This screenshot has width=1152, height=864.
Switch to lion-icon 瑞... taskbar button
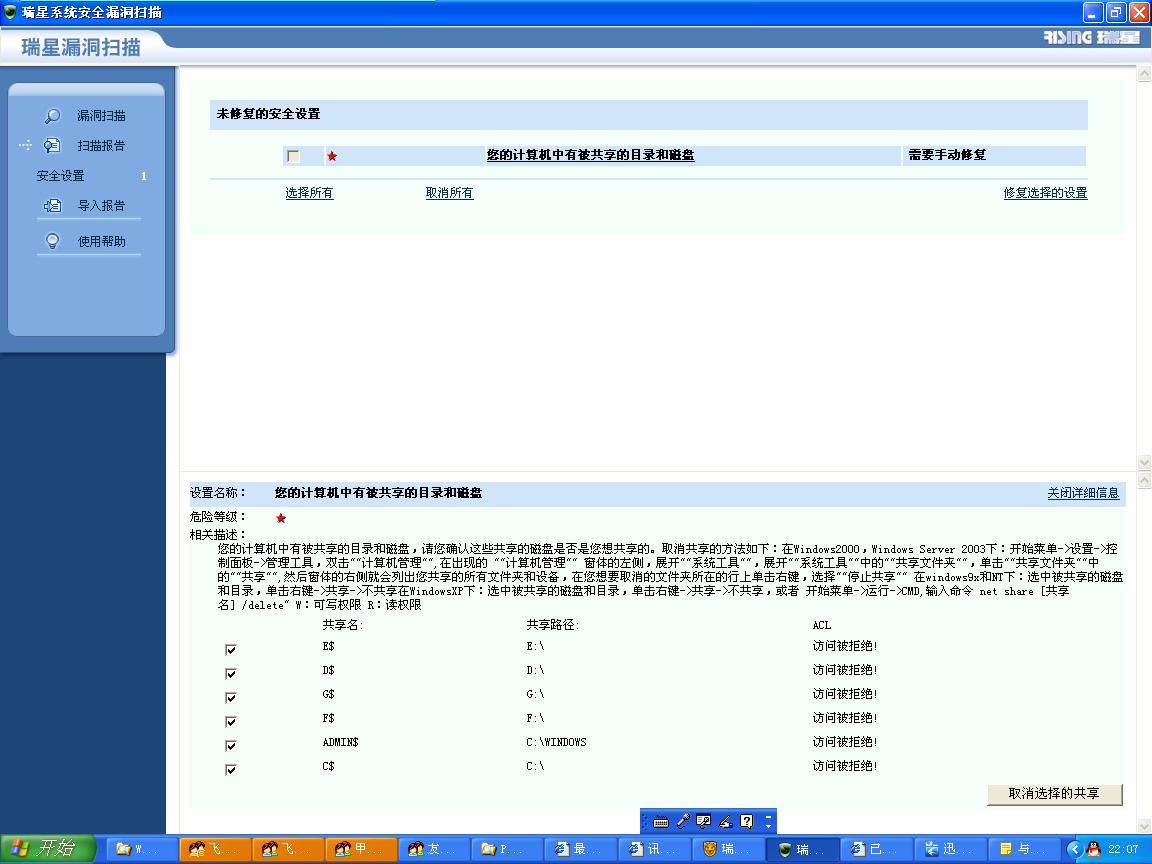coord(728,849)
